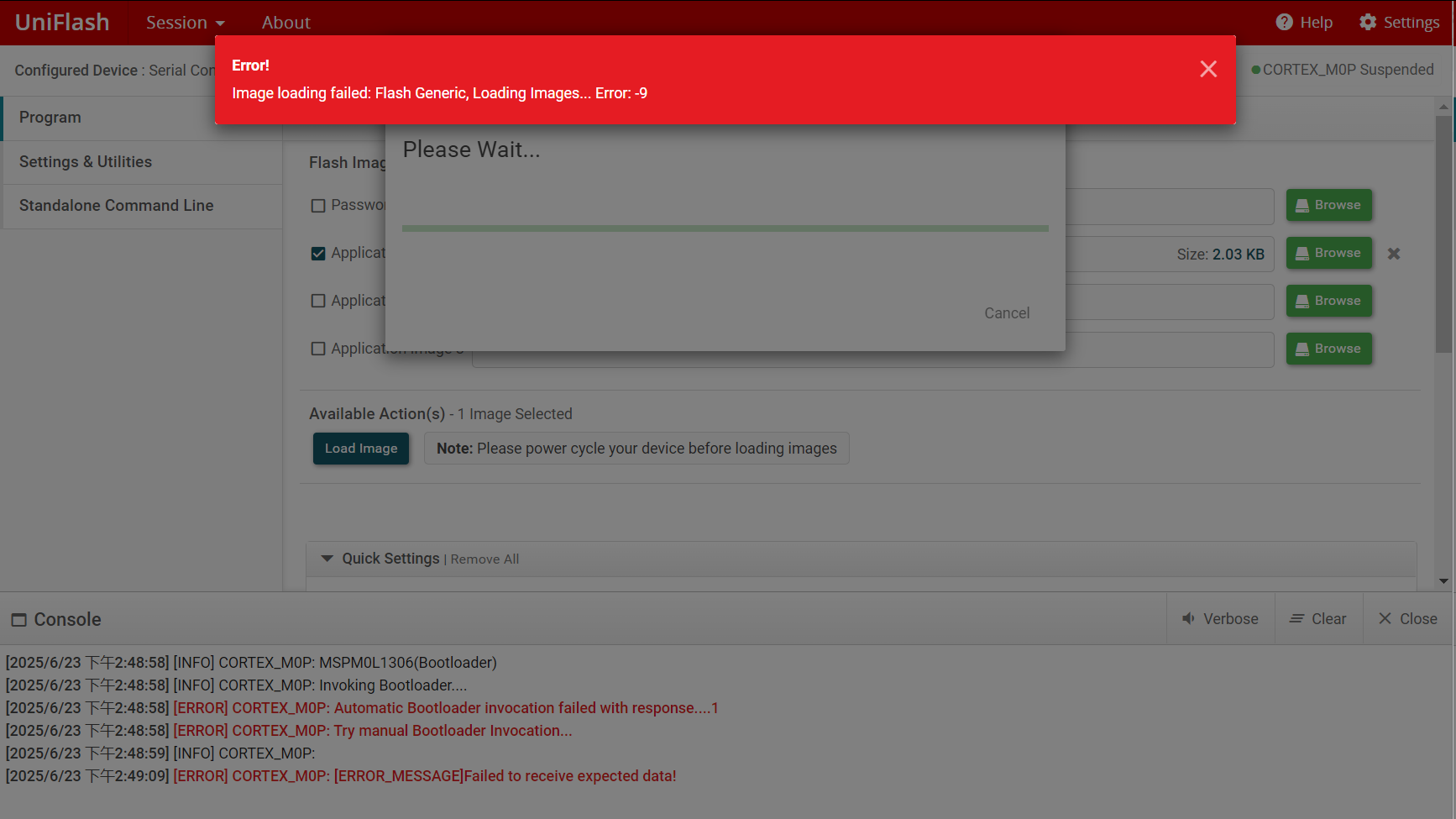Toggle the Password checkbox

318,206
